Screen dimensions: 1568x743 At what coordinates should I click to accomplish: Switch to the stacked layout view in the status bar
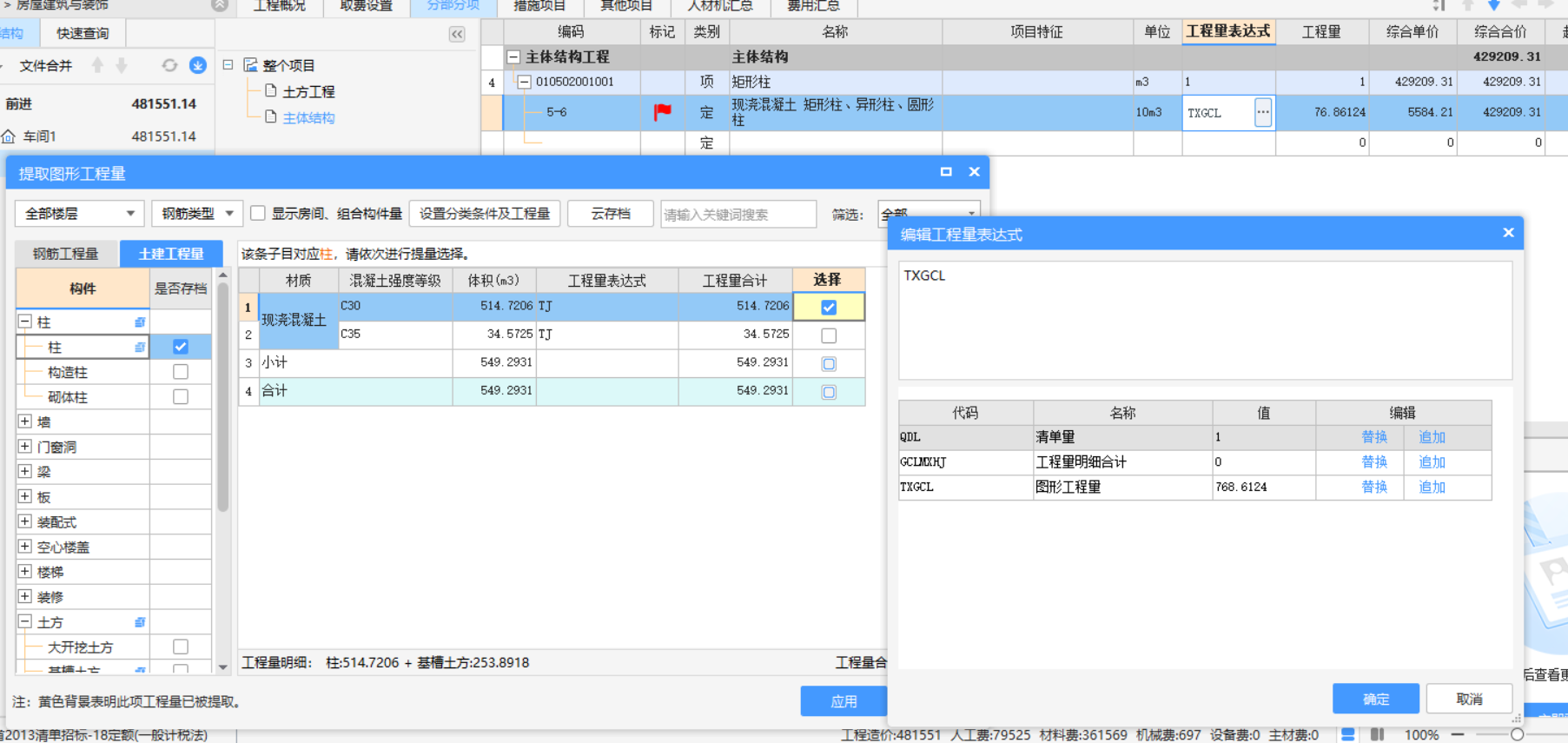(x=1348, y=734)
